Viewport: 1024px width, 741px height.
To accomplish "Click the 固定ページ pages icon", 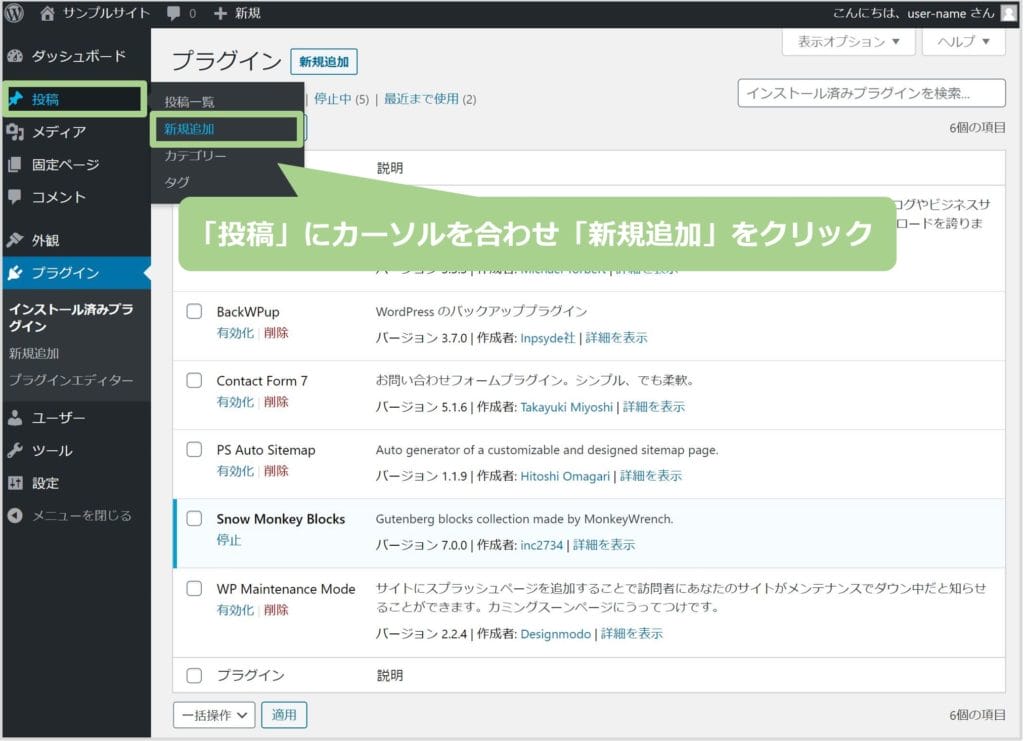I will (15, 165).
